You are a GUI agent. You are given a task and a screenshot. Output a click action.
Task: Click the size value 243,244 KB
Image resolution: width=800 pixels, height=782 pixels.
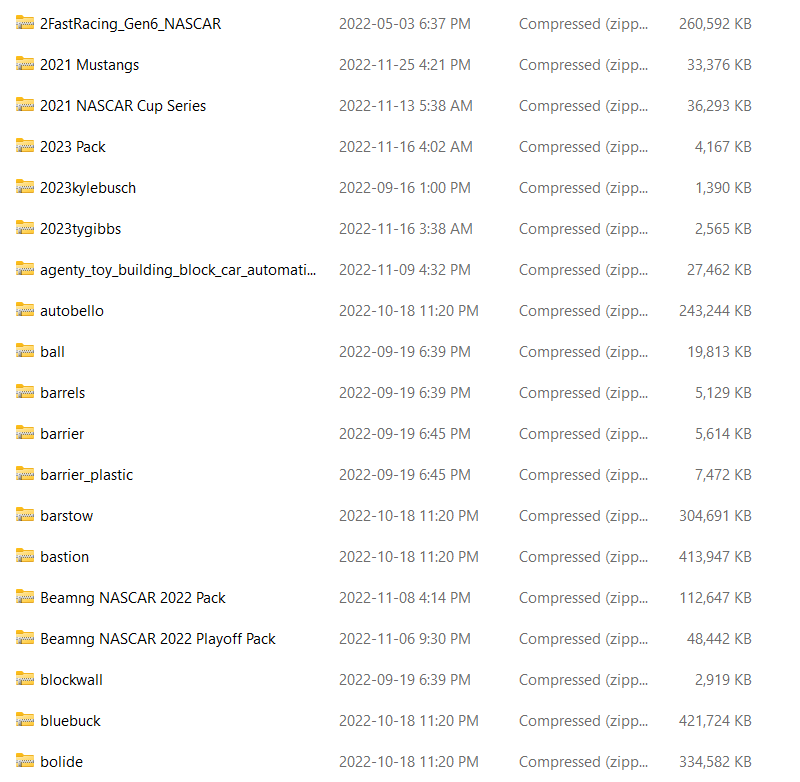point(715,311)
